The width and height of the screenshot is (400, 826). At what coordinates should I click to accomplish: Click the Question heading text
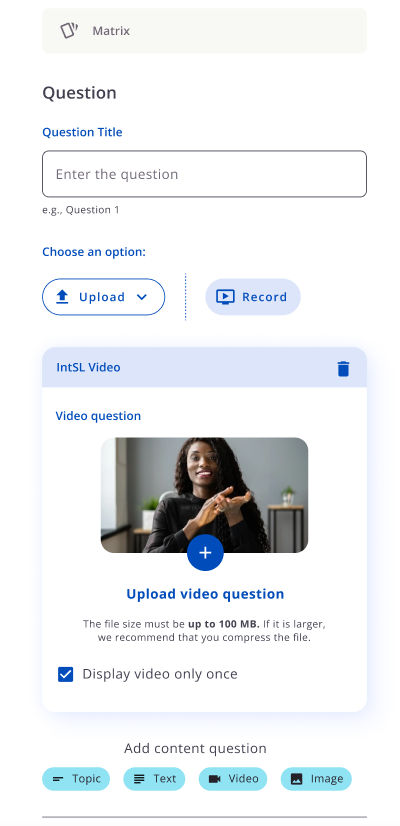(x=79, y=93)
